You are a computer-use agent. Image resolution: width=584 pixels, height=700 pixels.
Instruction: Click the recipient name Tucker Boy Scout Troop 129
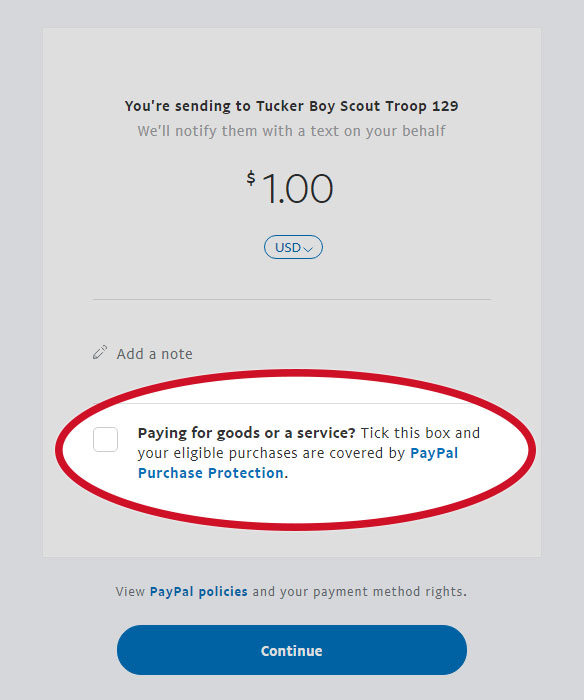[x=357, y=106]
